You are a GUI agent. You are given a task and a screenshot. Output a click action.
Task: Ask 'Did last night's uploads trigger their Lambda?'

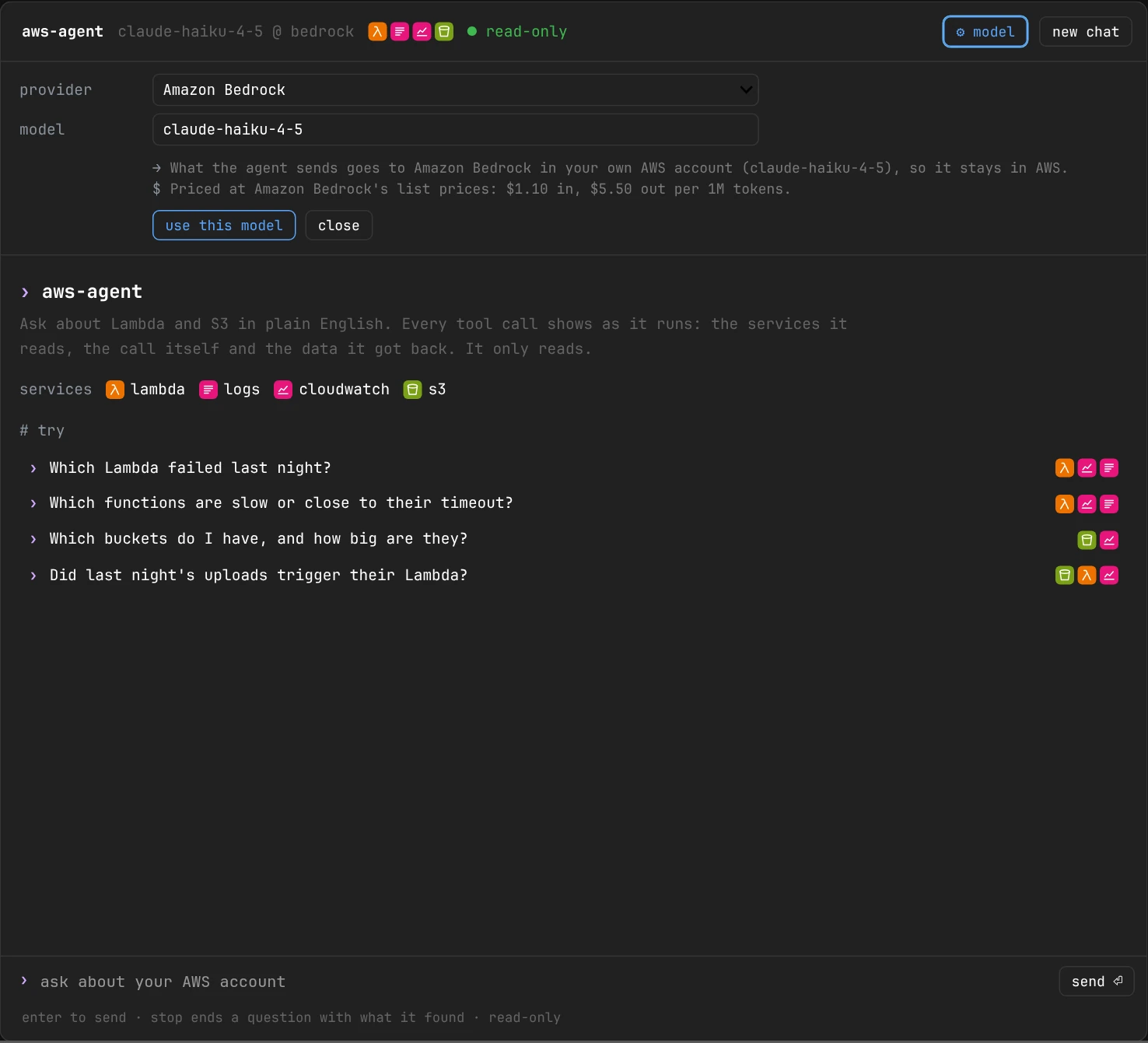pyautogui.click(x=574, y=576)
